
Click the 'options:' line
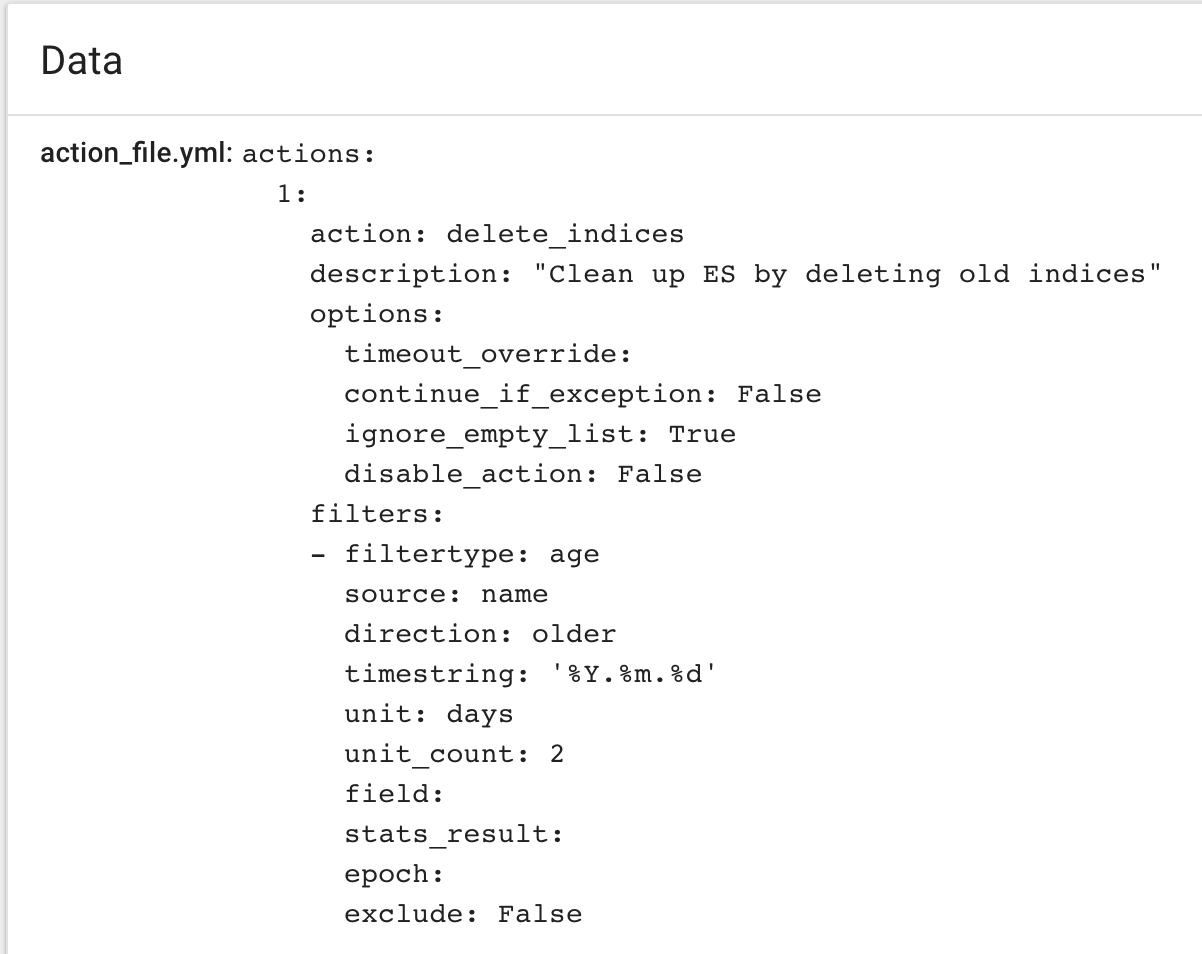tap(376, 314)
